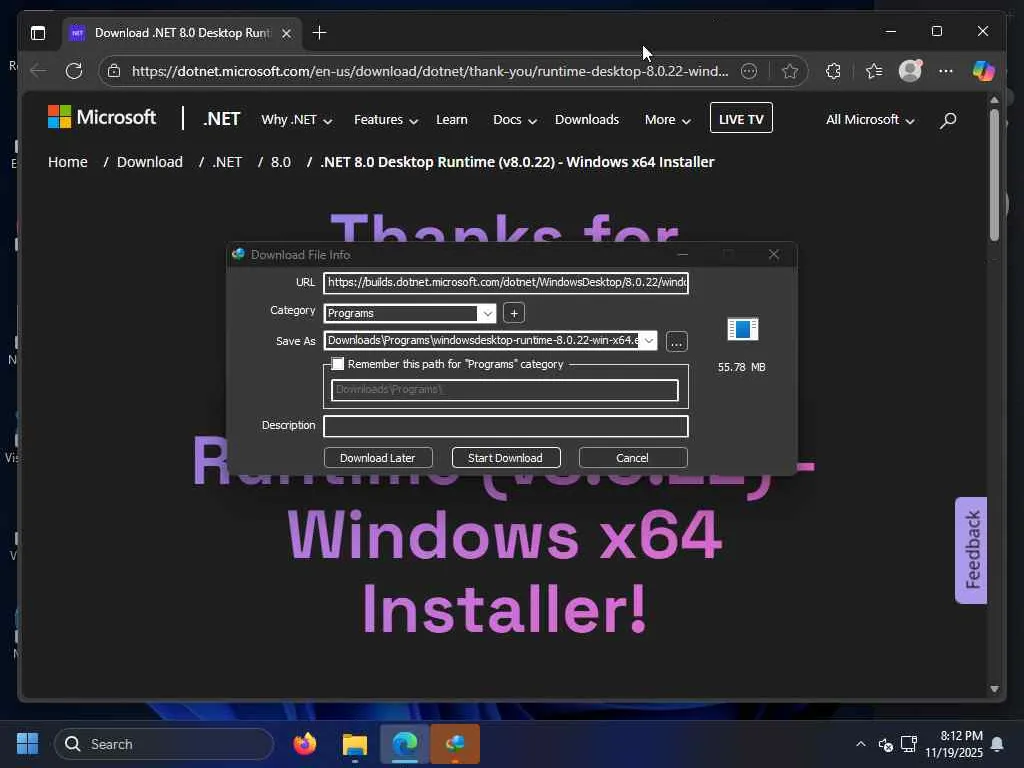Click the taskbar Search box

click(x=164, y=744)
